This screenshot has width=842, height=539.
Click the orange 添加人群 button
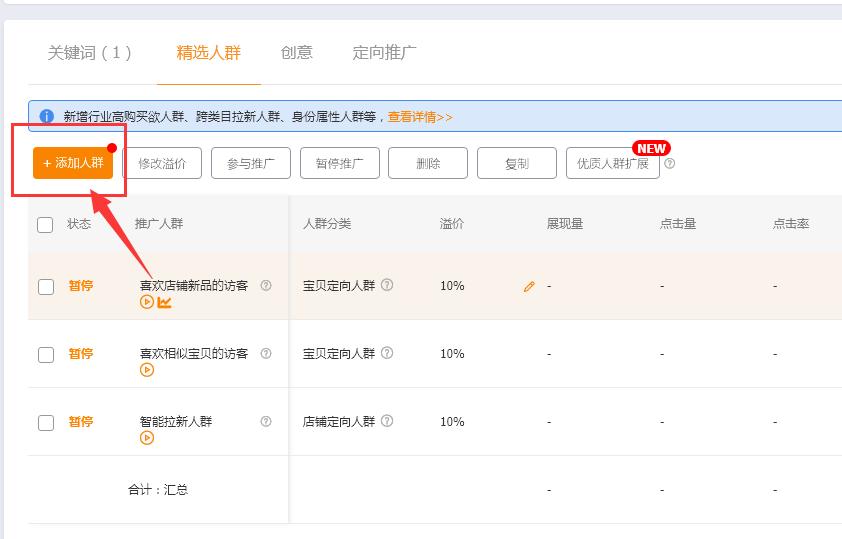click(x=73, y=163)
